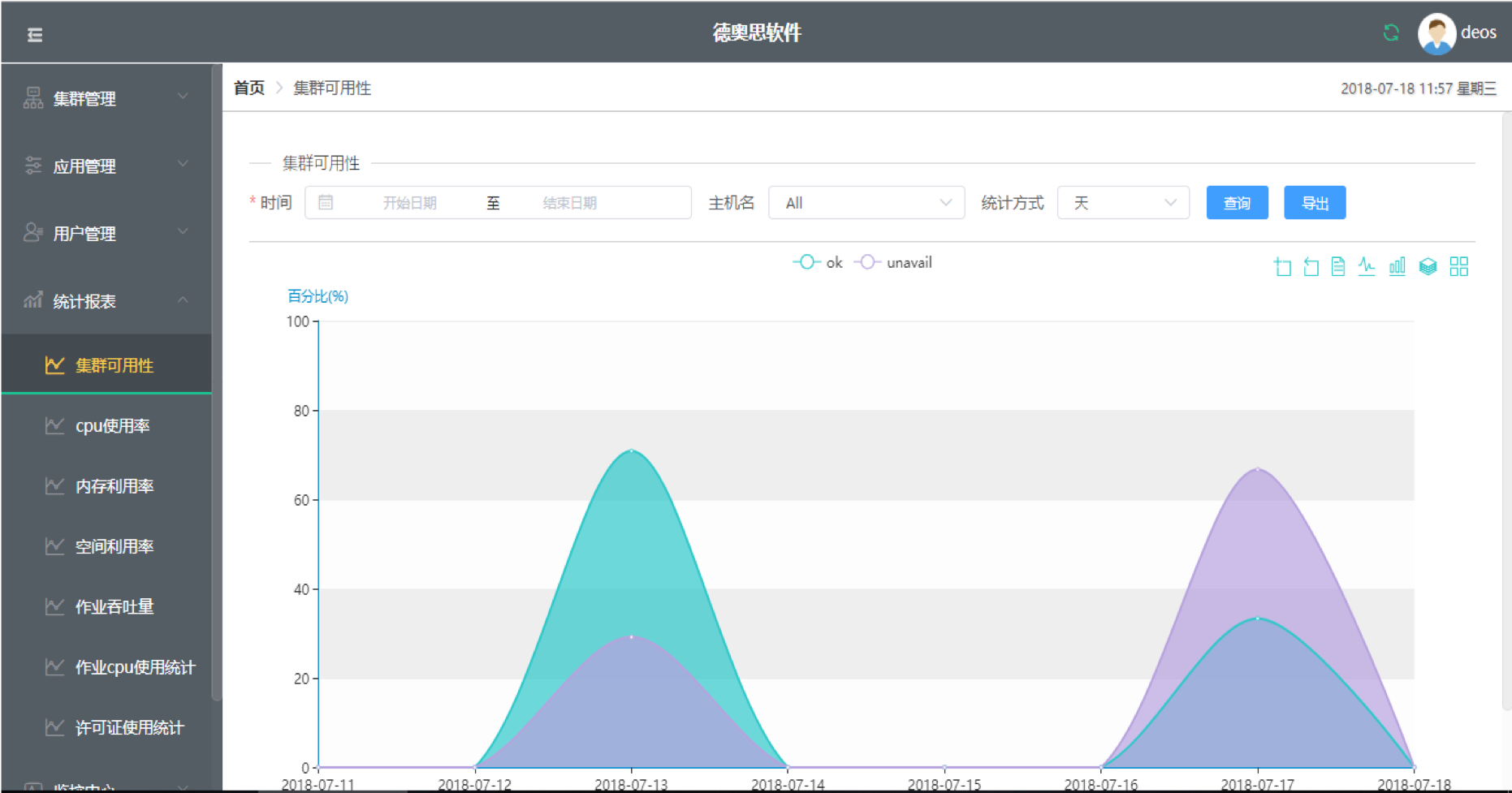Open 空间利用率 report

click(106, 546)
